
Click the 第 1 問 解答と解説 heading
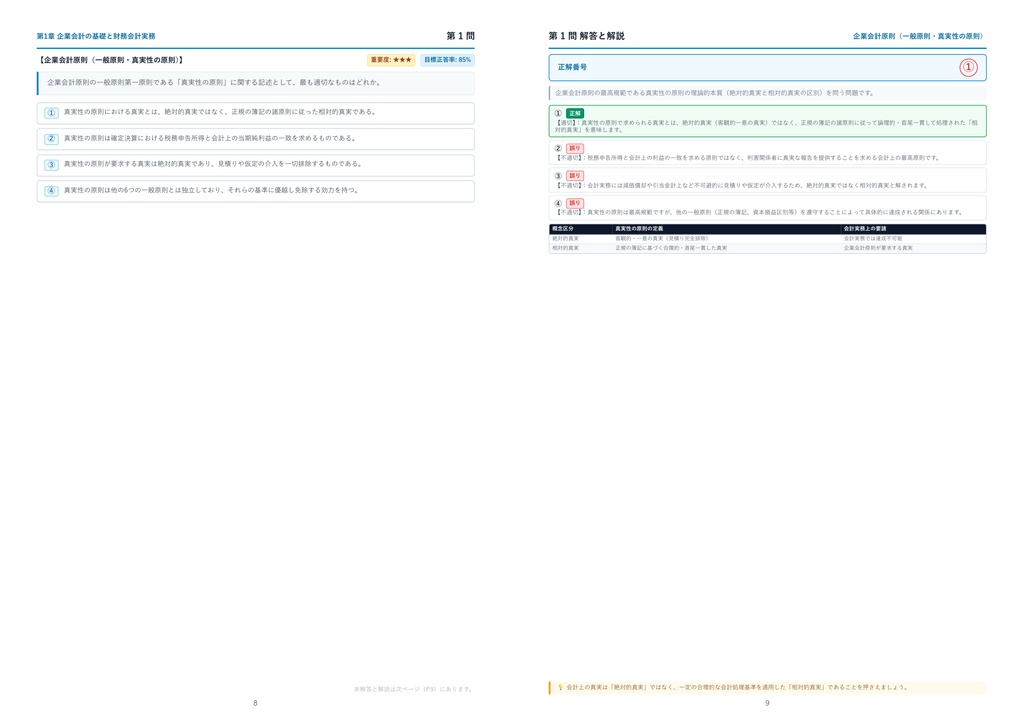tap(586, 36)
